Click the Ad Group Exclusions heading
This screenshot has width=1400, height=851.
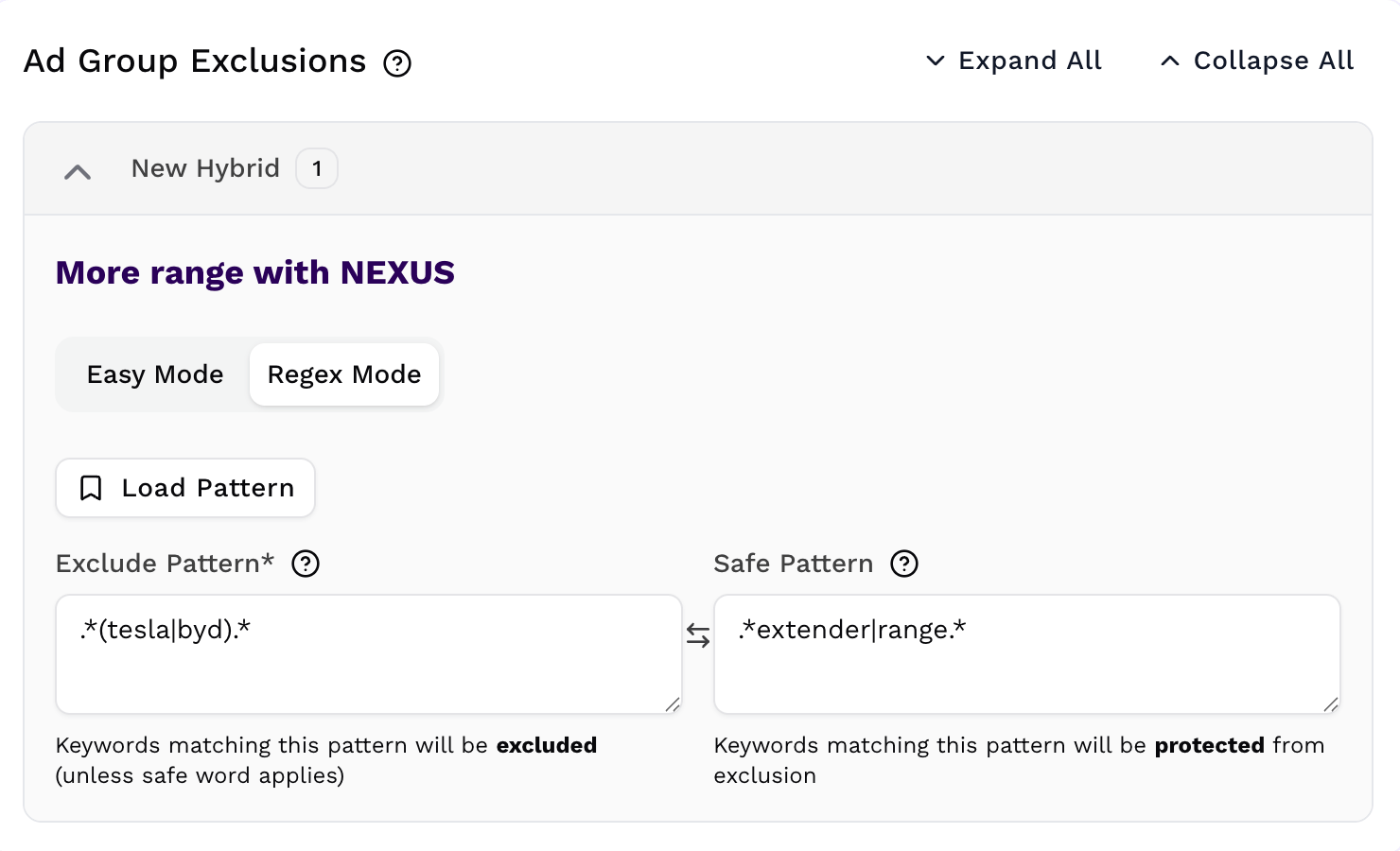pyautogui.click(x=195, y=61)
